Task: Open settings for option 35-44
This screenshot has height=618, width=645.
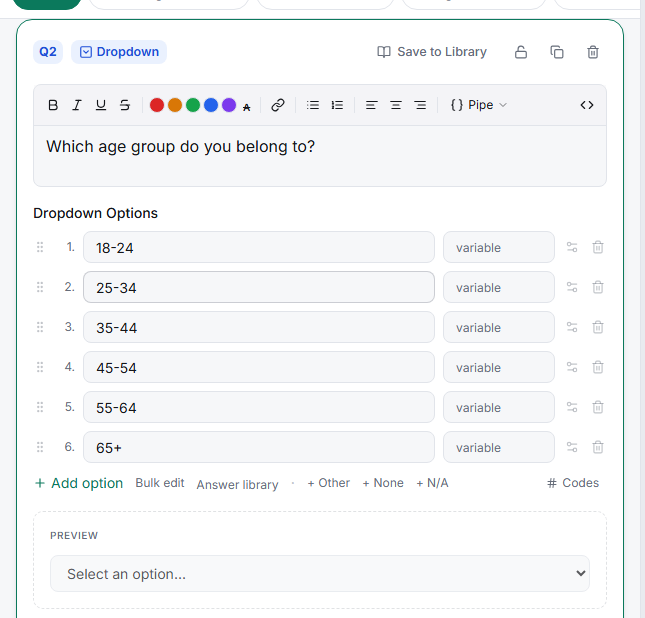Action: (572, 327)
